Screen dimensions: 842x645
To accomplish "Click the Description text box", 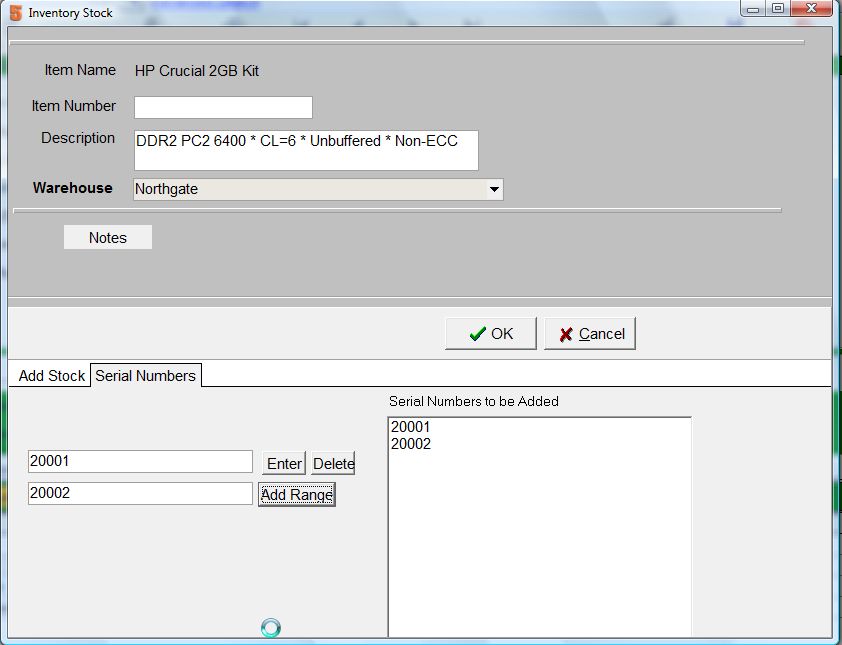I will coord(306,150).
